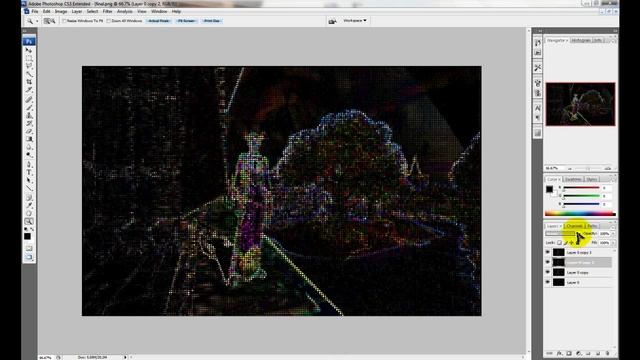
Task: Open the Fill slider arrow
Action: tap(613, 243)
